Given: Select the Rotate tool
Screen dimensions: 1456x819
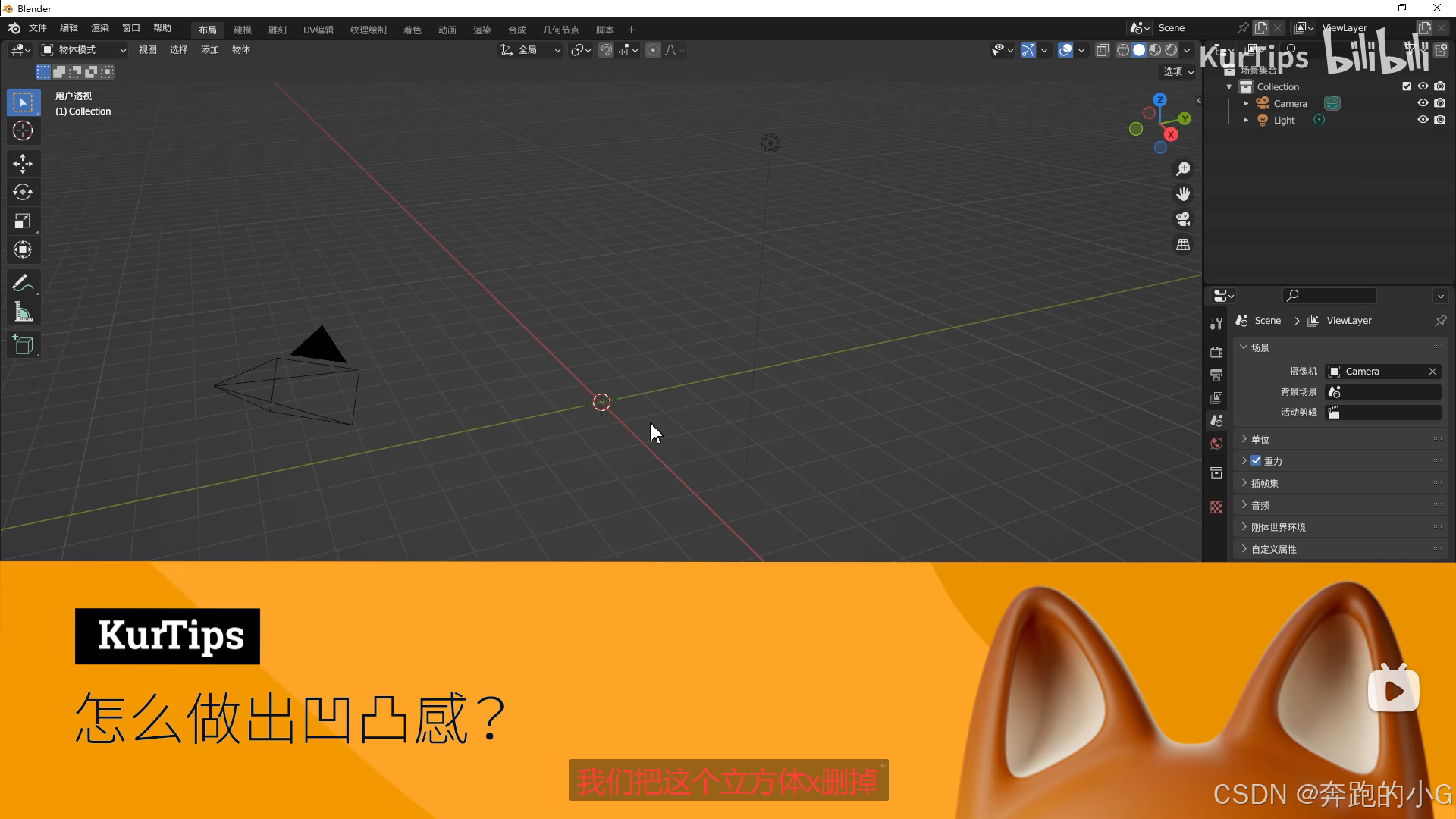Looking at the screenshot, I should click(x=23, y=192).
